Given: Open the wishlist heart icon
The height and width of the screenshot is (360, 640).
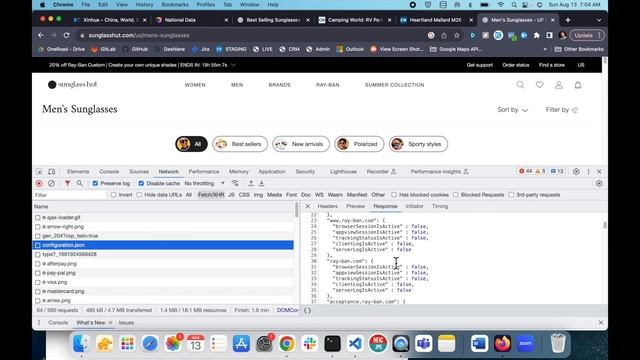Looking at the screenshot, I should tap(540, 85).
